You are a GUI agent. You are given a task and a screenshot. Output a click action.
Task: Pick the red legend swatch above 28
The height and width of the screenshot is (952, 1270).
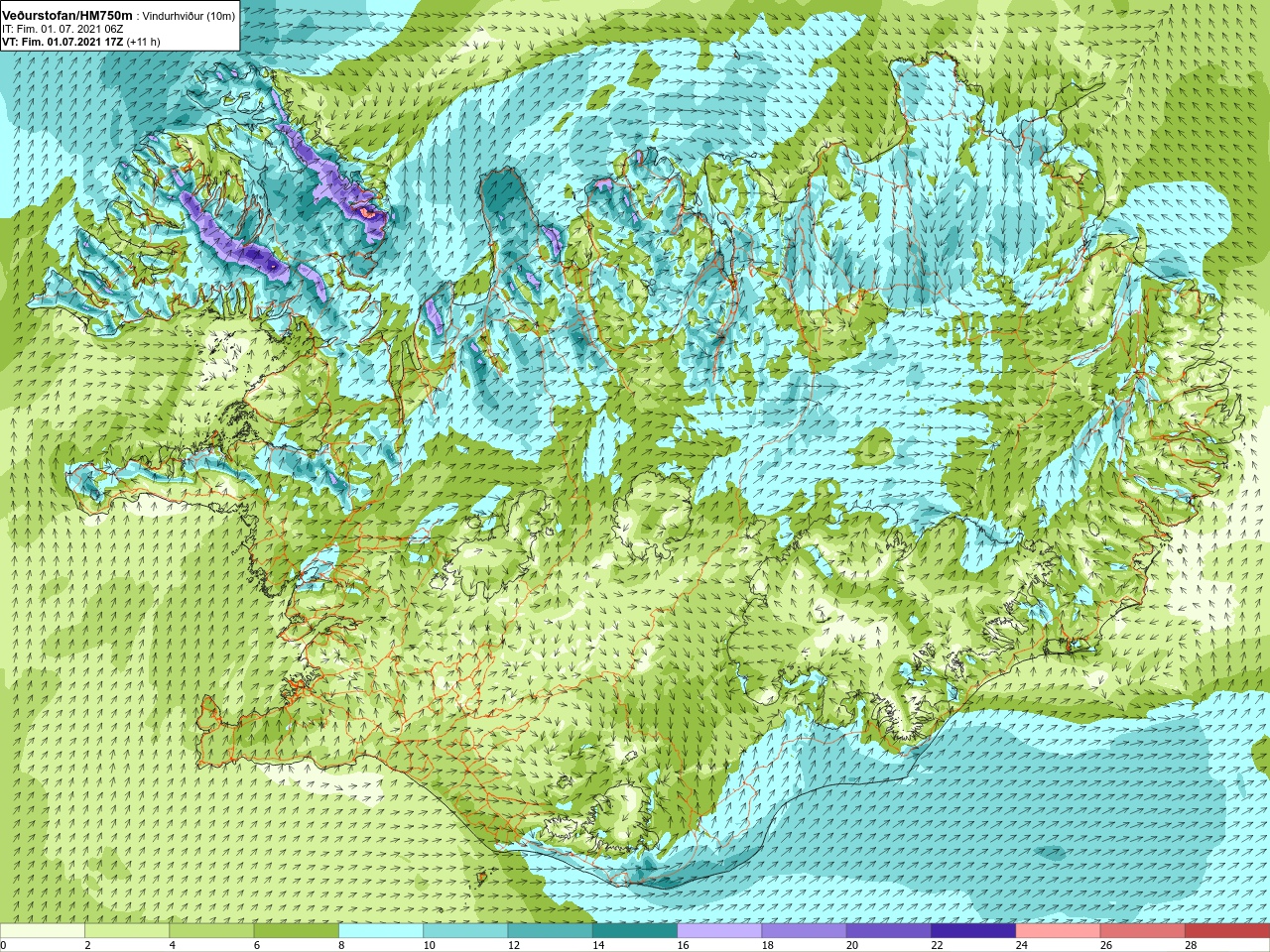click(1227, 931)
